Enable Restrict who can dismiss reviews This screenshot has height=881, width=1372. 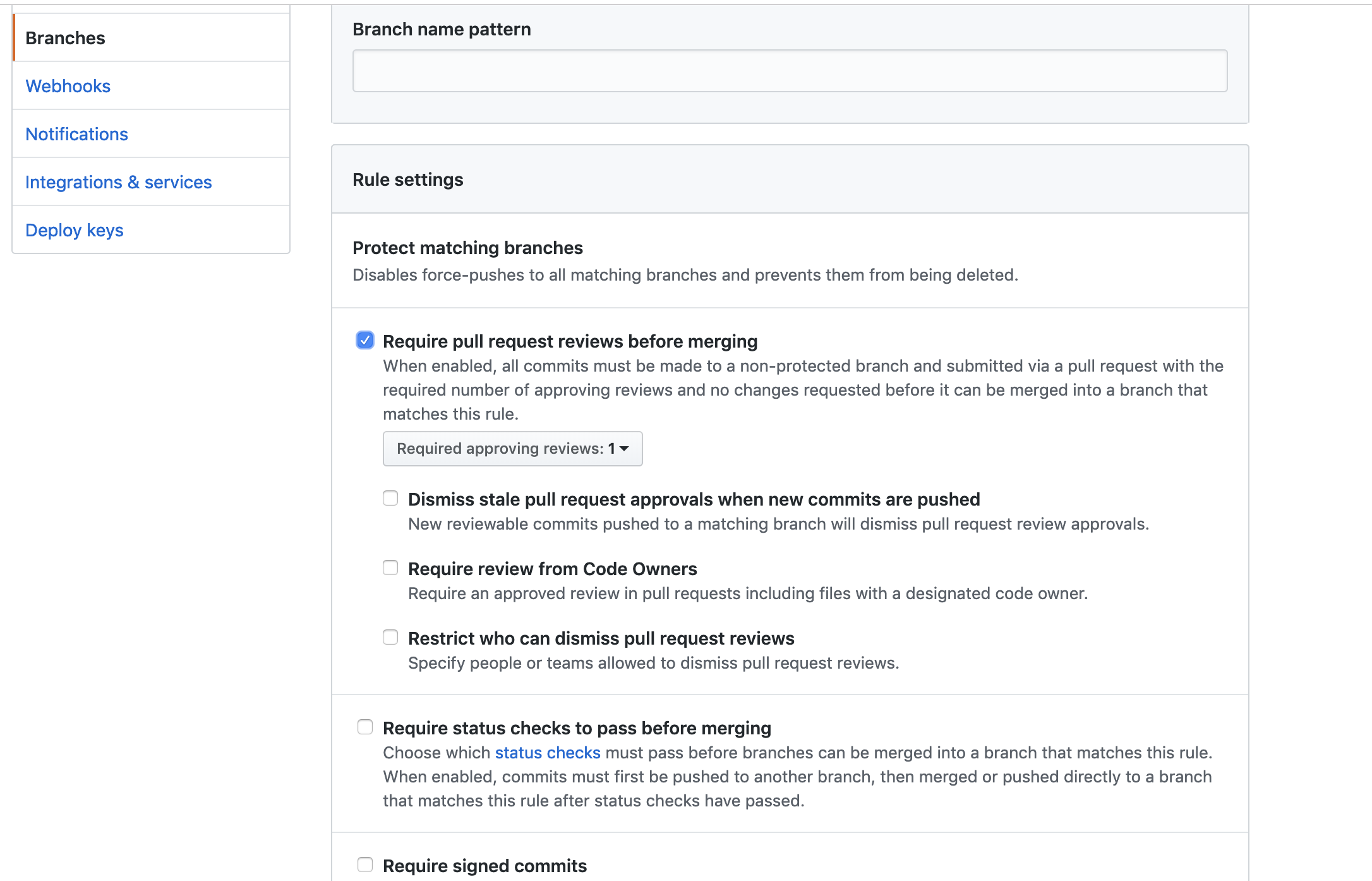click(x=390, y=638)
